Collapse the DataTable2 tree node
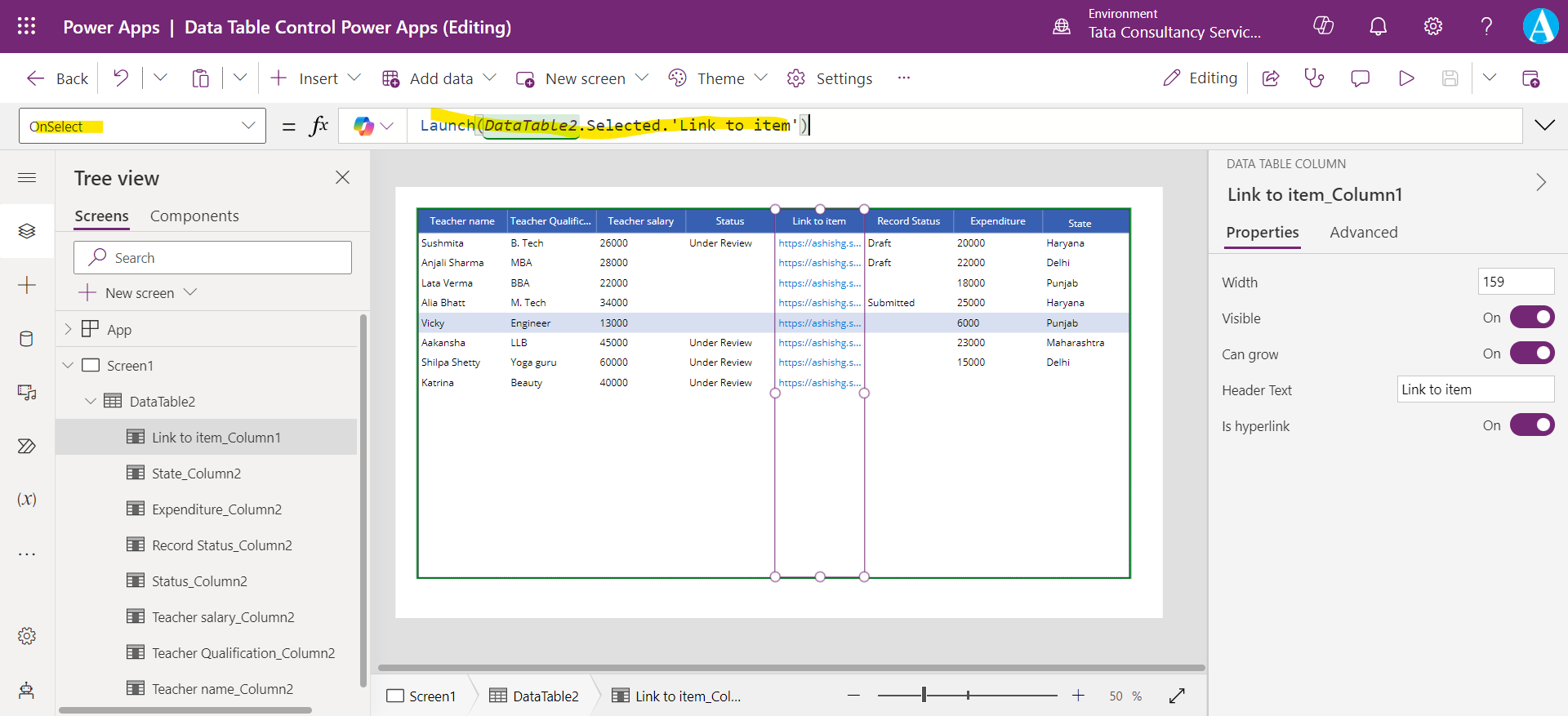The width and height of the screenshot is (1568, 716). tap(91, 402)
